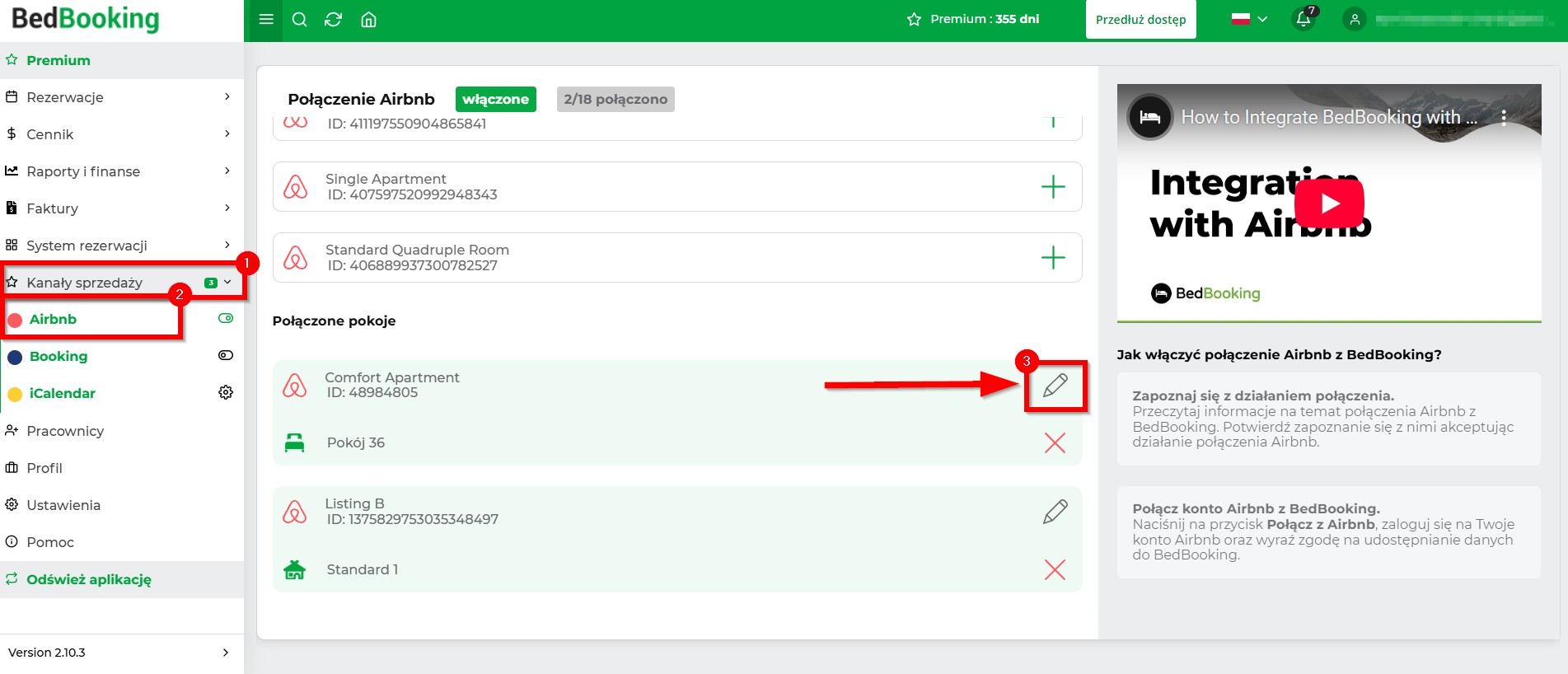Expand Raporty i finanse chevron

point(227,171)
